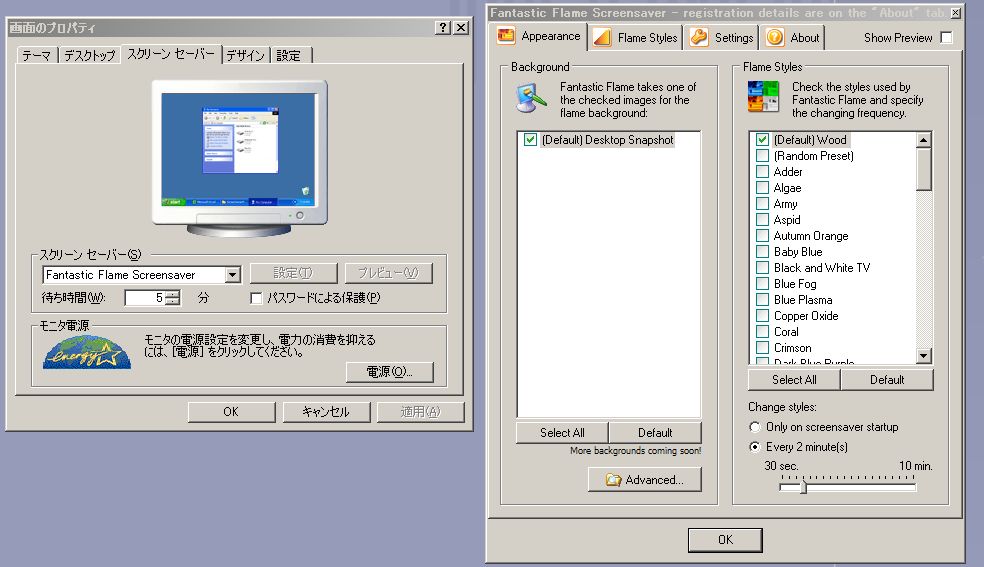Select Only on screensaver startup option

755,427
